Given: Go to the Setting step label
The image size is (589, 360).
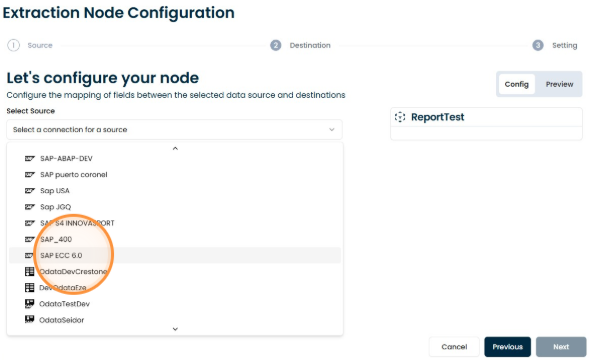Looking at the screenshot, I should click(565, 45).
